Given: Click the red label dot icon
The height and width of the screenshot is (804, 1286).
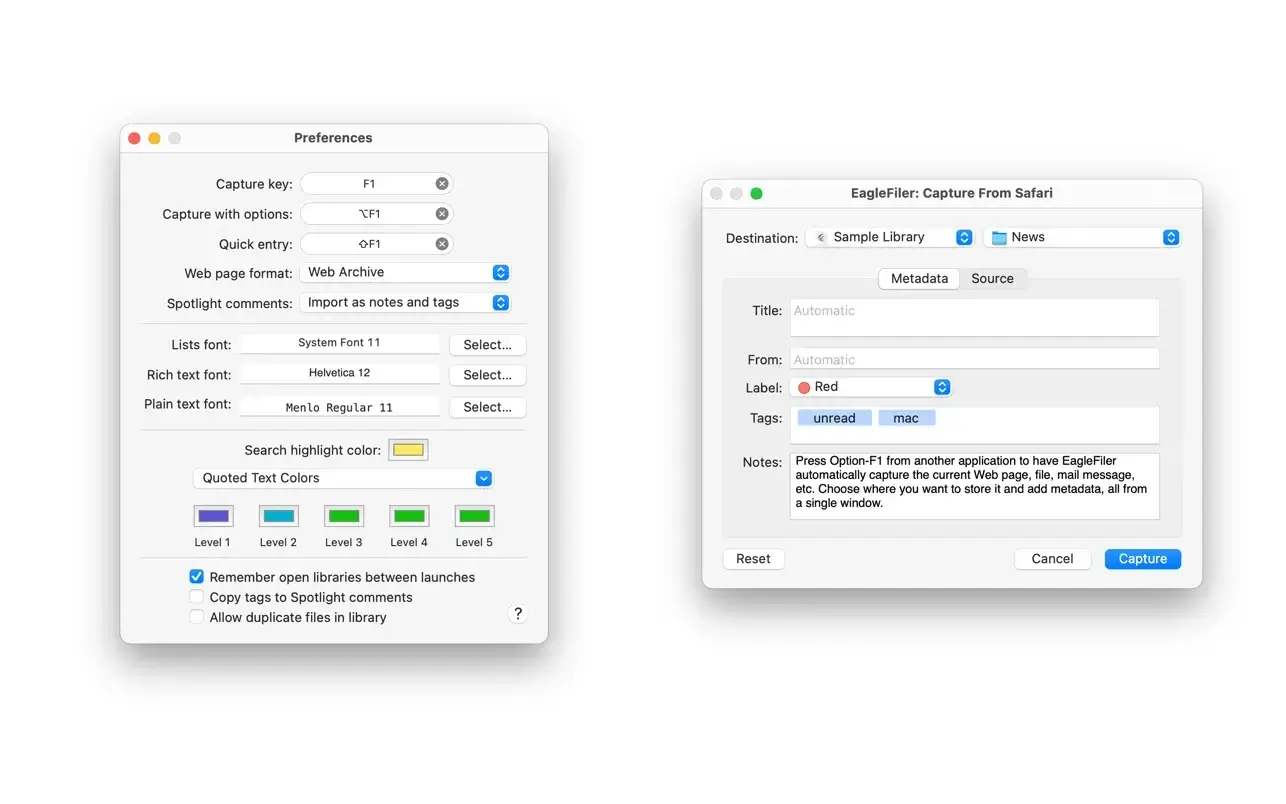Looking at the screenshot, I should [804, 387].
